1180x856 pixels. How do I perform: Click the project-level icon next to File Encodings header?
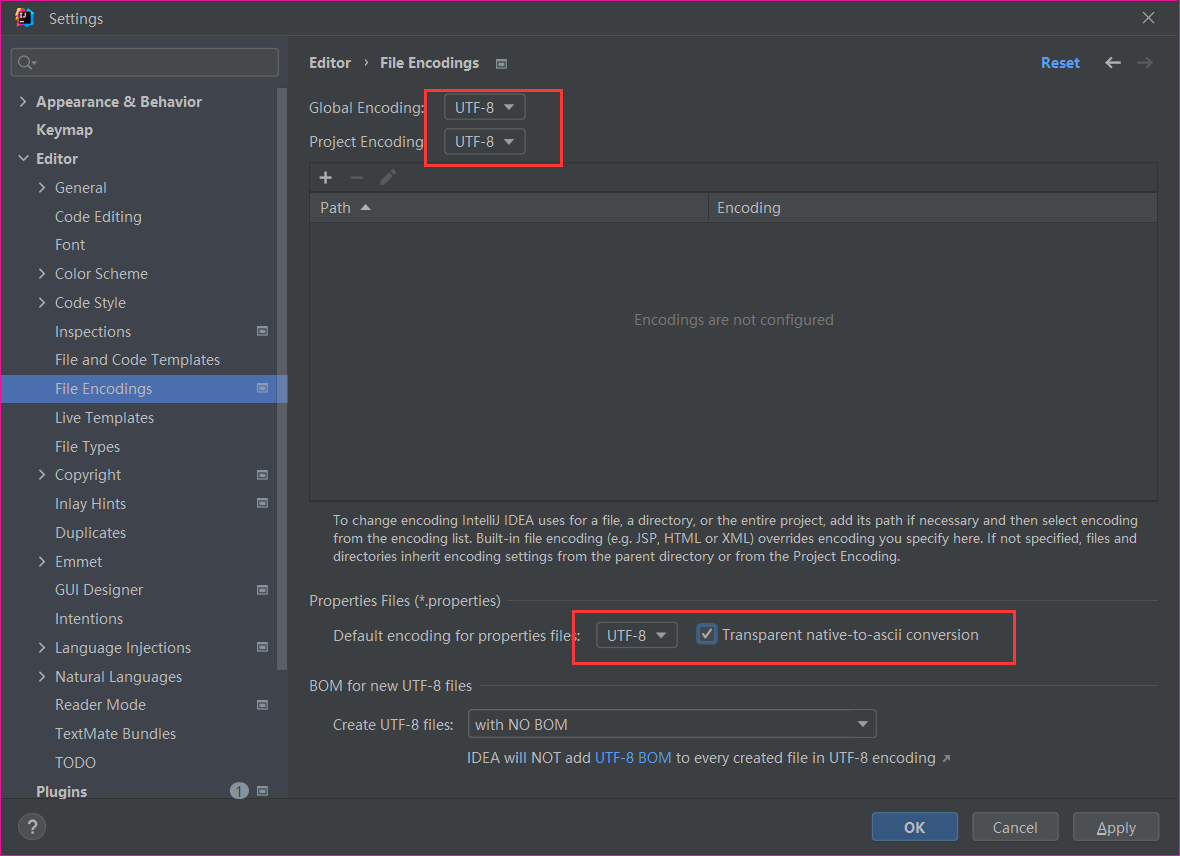pos(501,64)
